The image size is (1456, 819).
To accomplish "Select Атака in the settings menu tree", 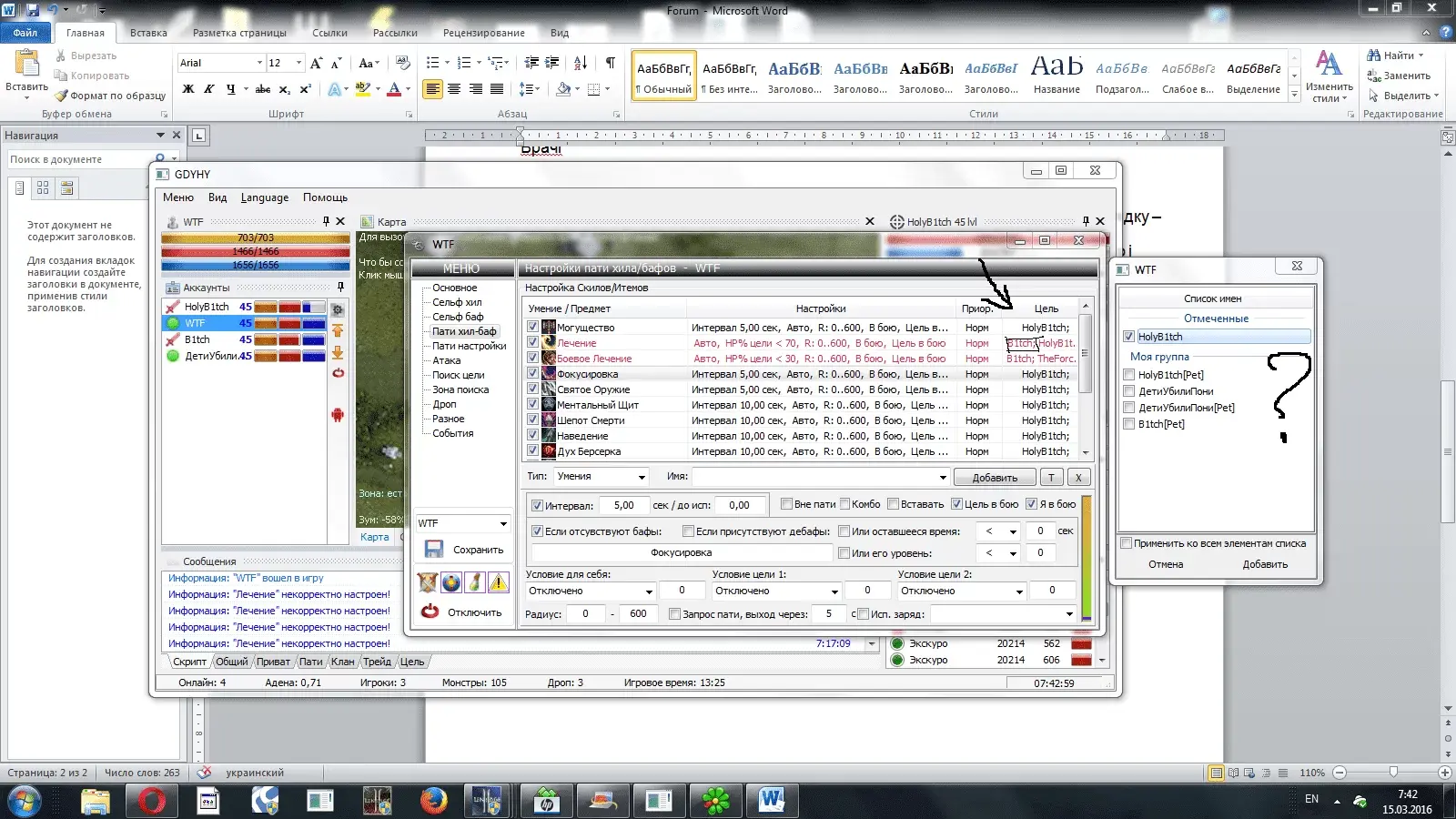I will (446, 360).
